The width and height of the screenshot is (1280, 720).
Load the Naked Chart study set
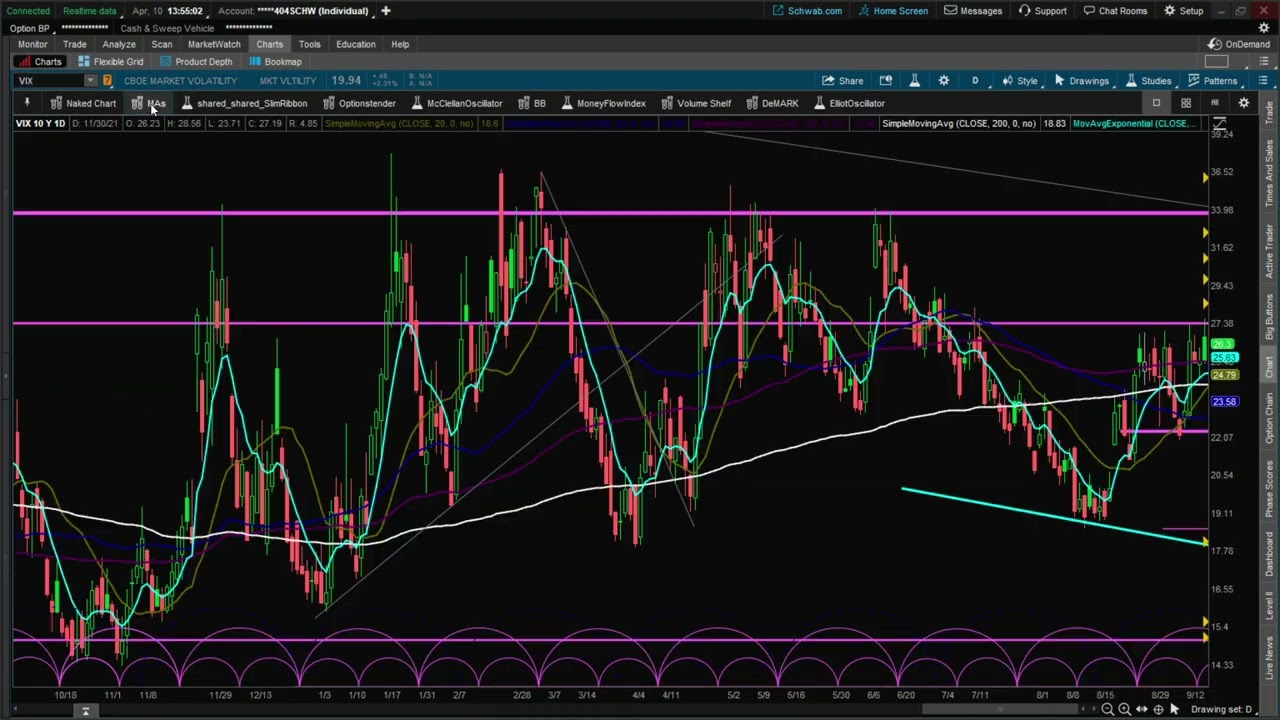pyautogui.click(x=83, y=103)
